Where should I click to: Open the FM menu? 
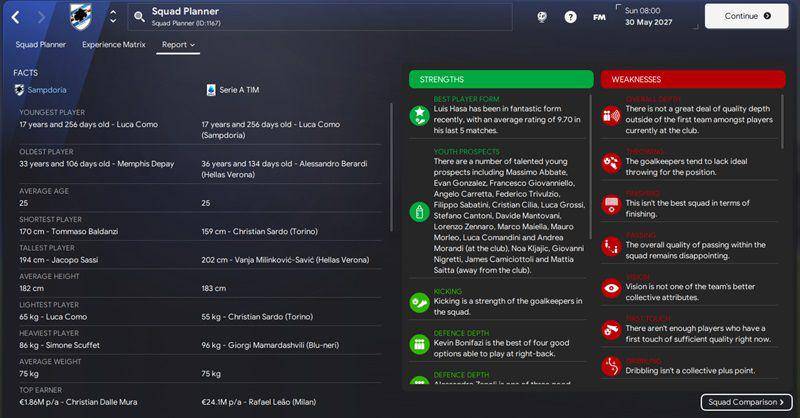coord(599,17)
